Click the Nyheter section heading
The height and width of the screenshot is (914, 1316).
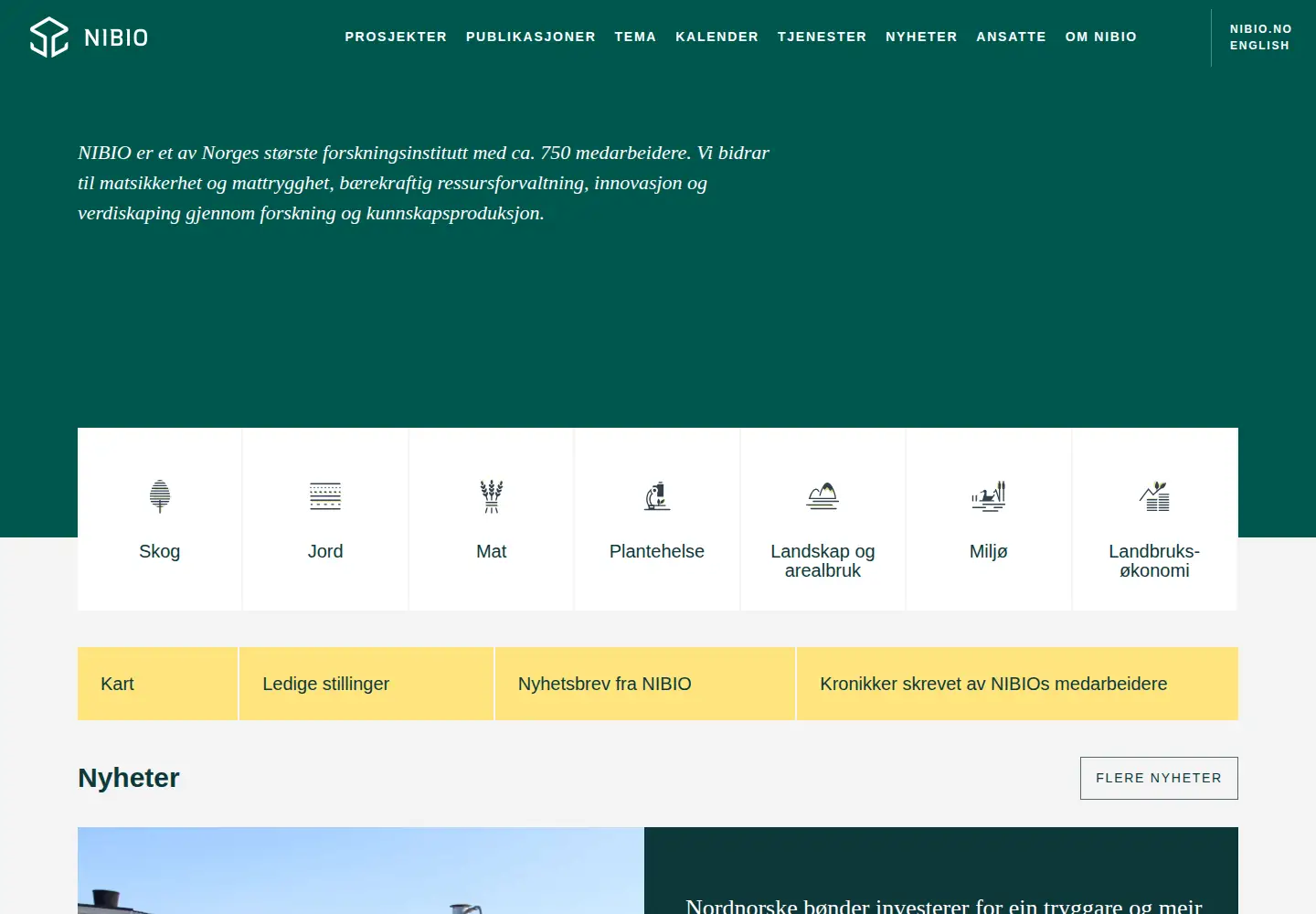[129, 778]
